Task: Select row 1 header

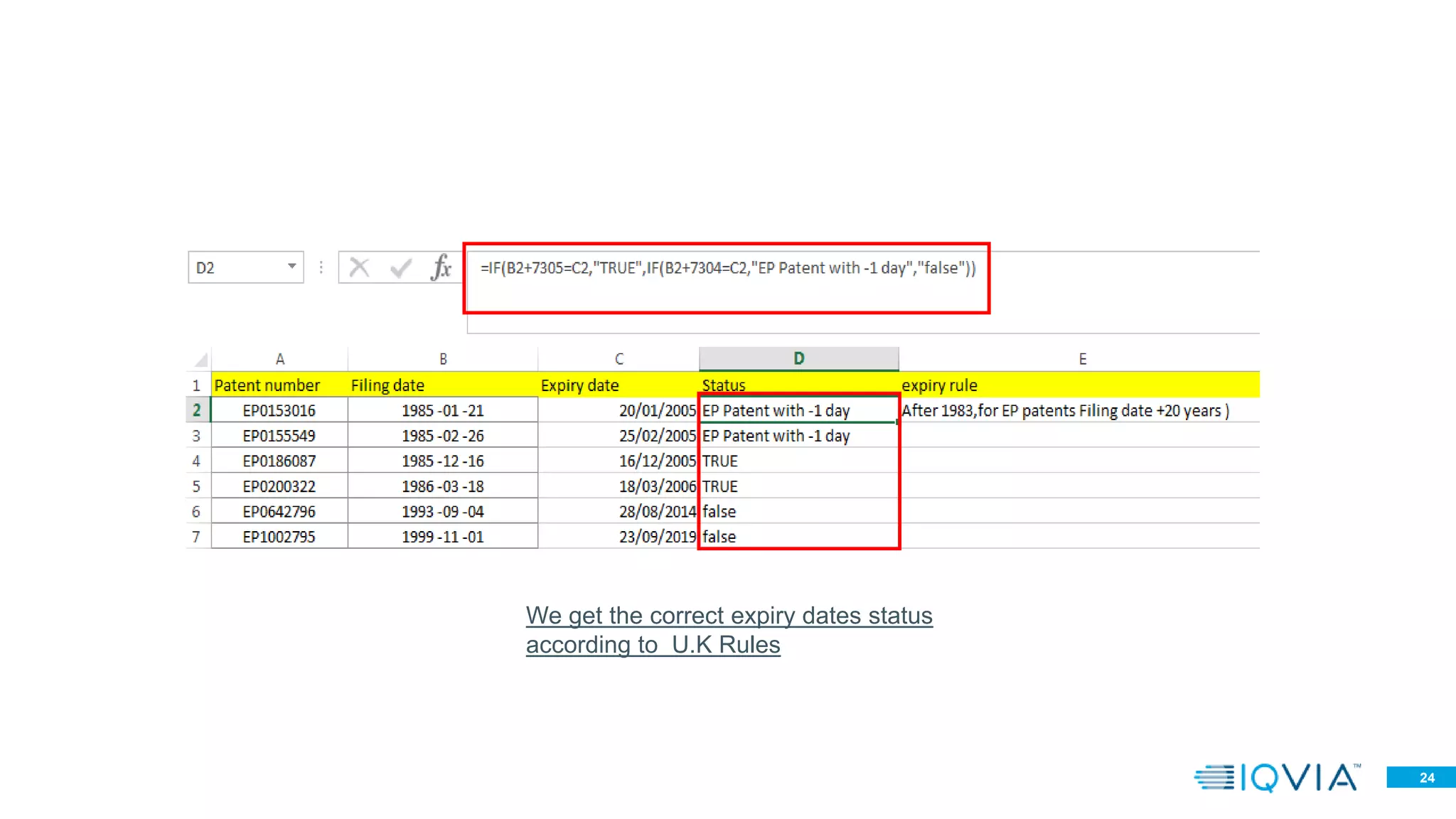Action: [x=197, y=385]
